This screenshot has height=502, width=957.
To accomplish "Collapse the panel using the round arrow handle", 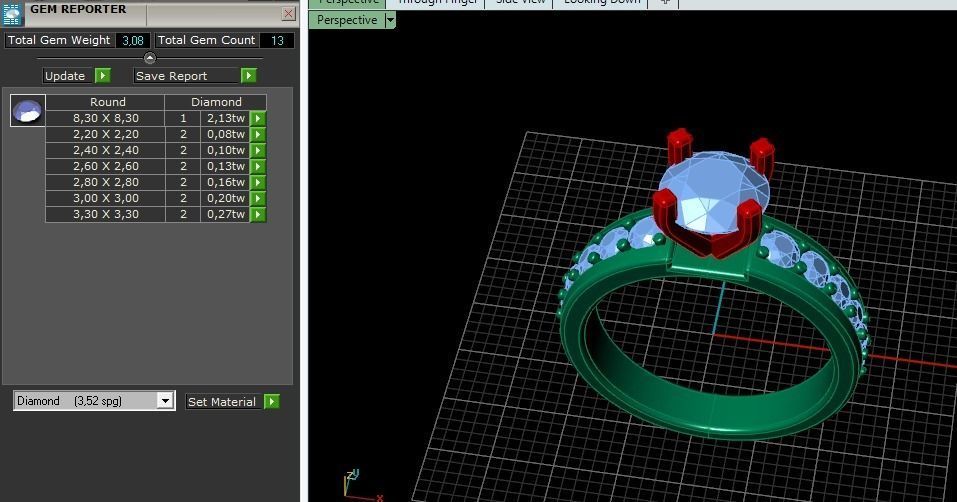I will pos(150,58).
